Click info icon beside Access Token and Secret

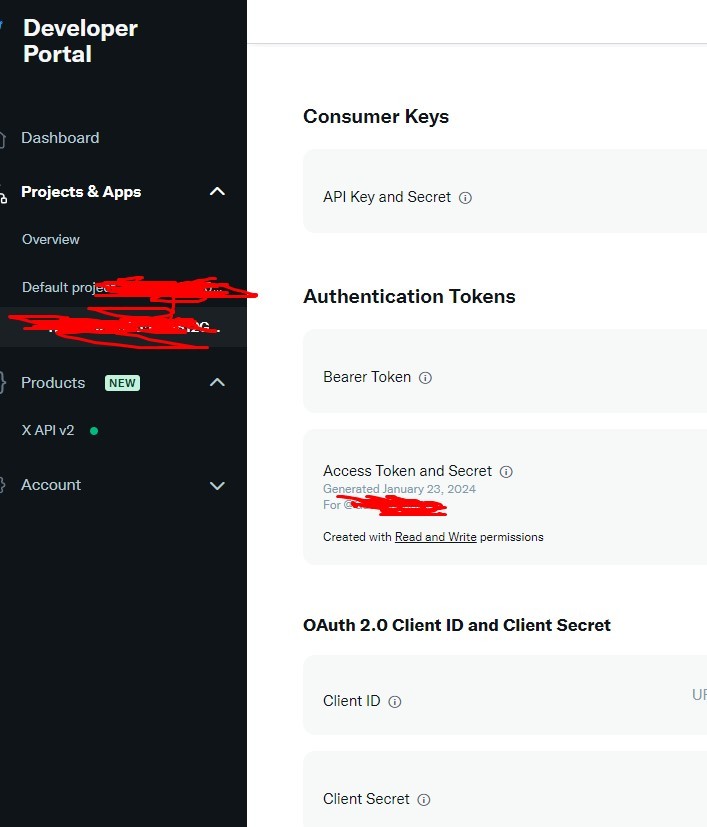coord(506,472)
